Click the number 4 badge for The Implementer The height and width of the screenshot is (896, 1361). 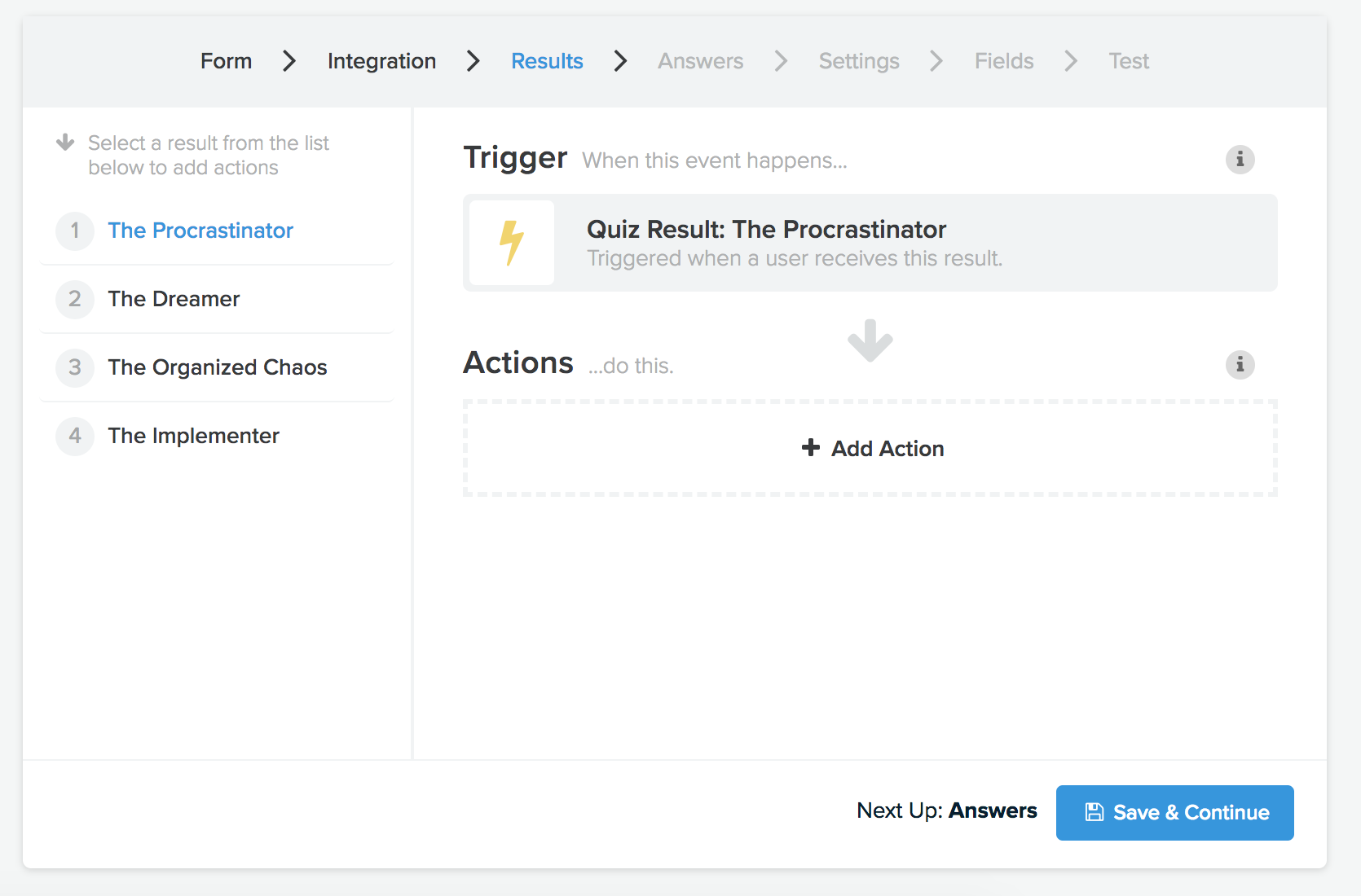75,436
